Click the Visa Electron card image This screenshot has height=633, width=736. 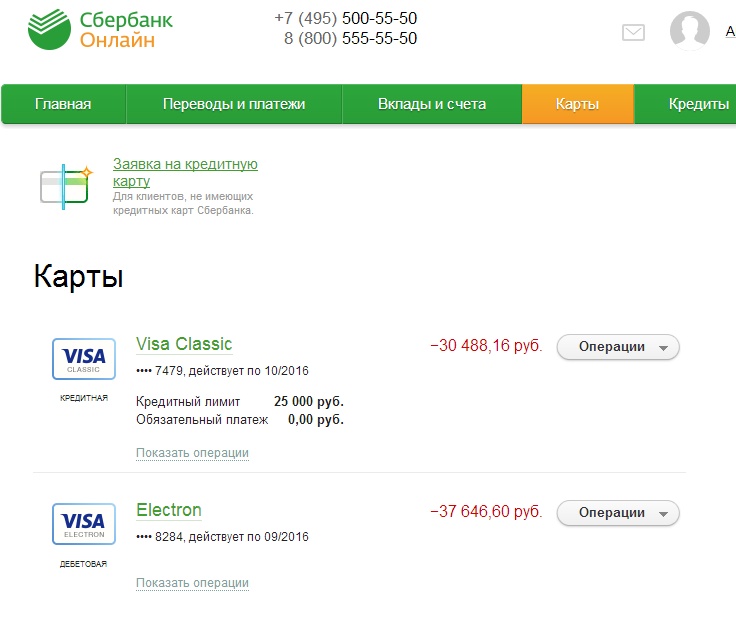[x=83, y=524]
